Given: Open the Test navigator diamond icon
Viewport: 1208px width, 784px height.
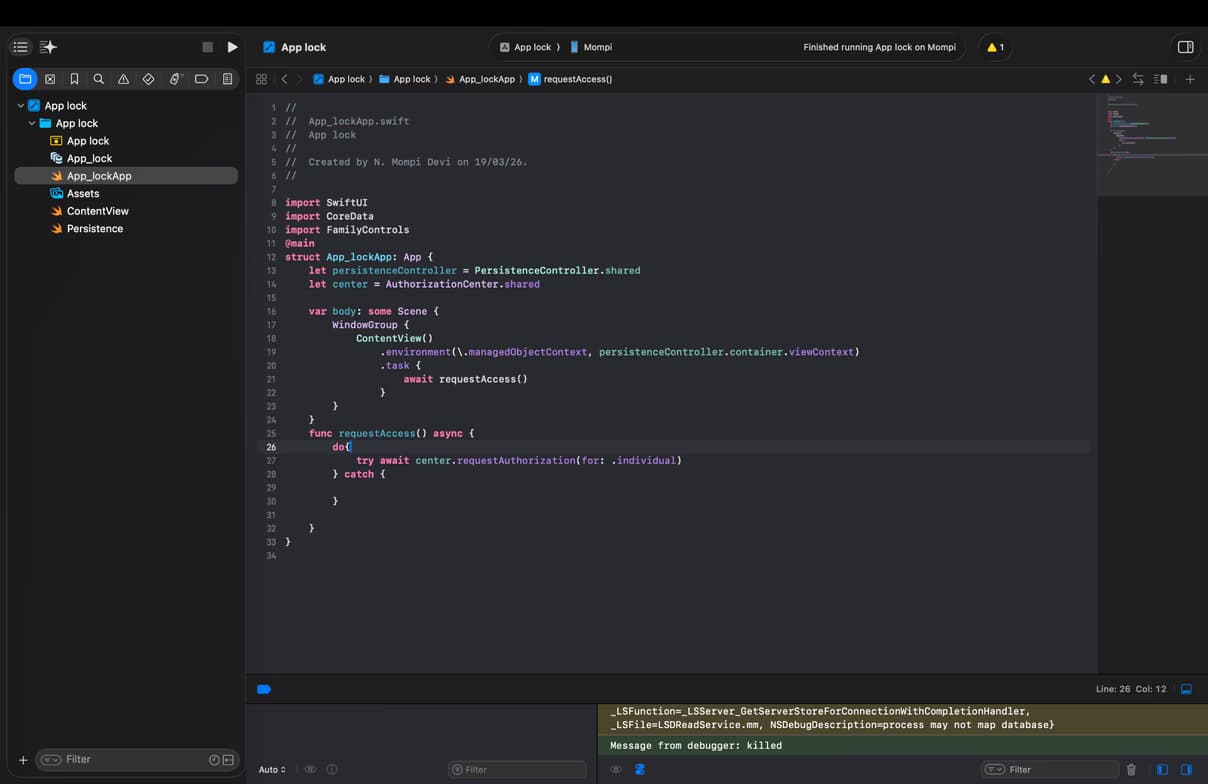Looking at the screenshot, I should tap(148, 79).
